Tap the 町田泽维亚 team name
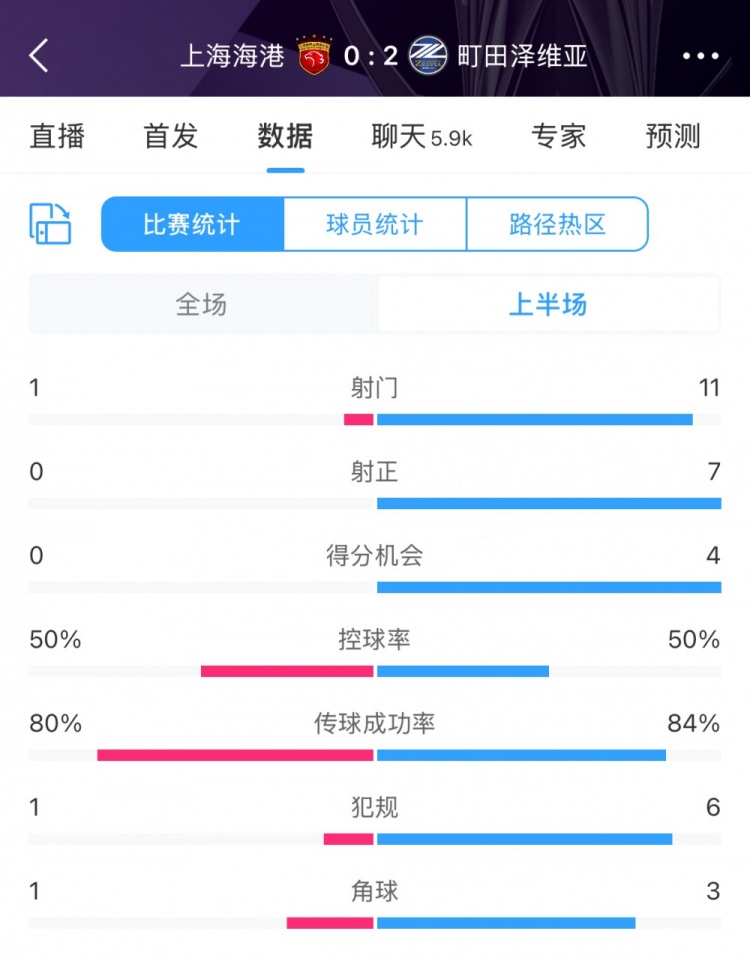This screenshot has height=958, width=750. (x=522, y=55)
